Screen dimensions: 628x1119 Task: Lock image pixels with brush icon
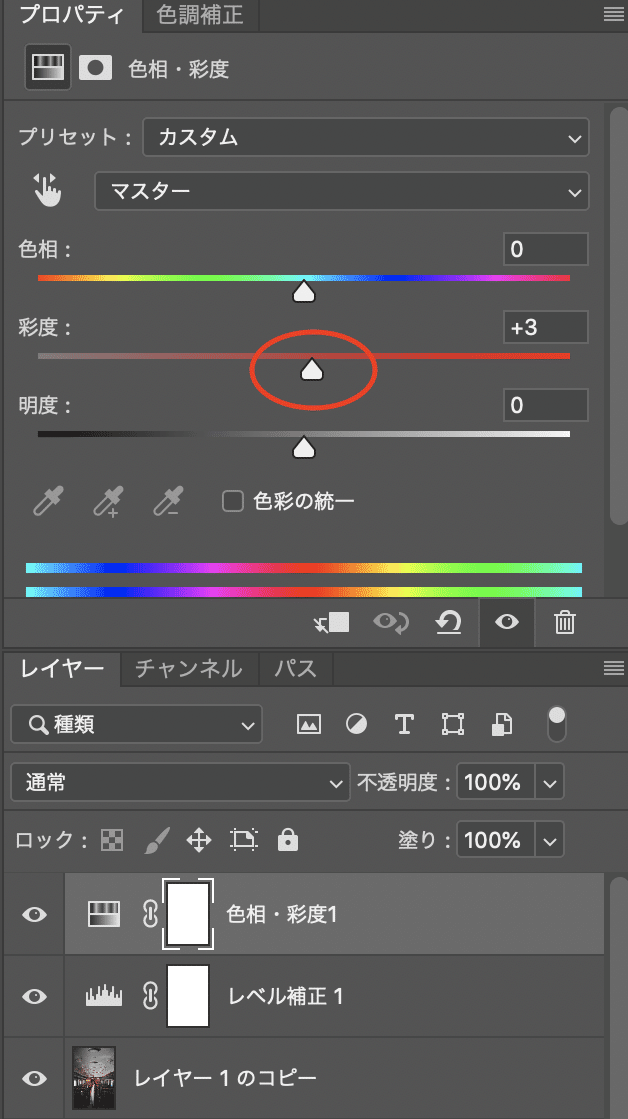(x=156, y=840)
